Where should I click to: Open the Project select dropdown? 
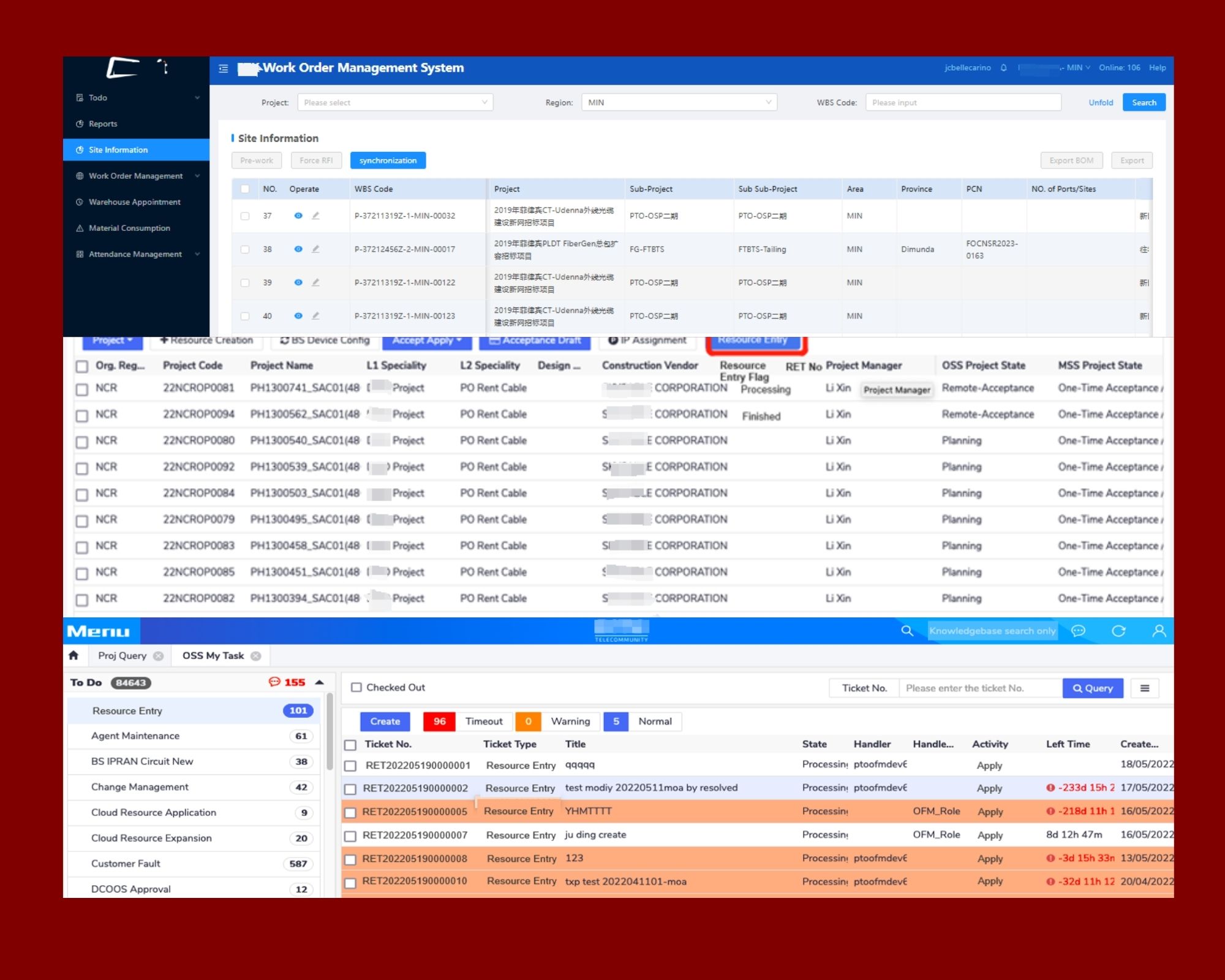pyautogui.click(x=395, y=102)
